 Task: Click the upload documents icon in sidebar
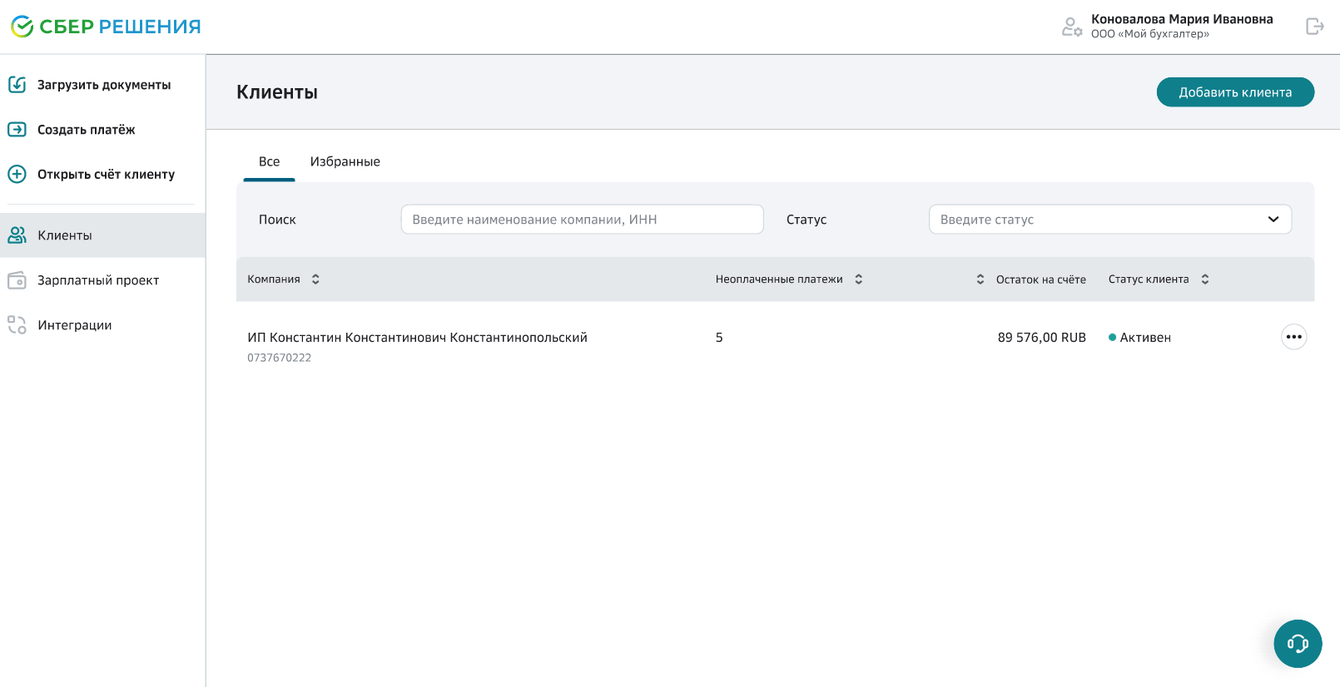(17, 85)
